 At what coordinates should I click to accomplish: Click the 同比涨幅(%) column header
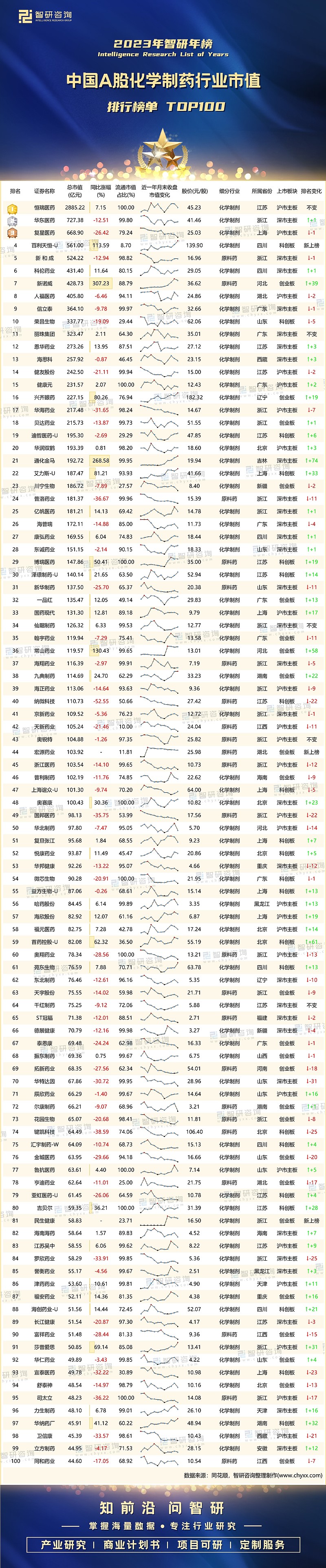click(x=101, y=191)
